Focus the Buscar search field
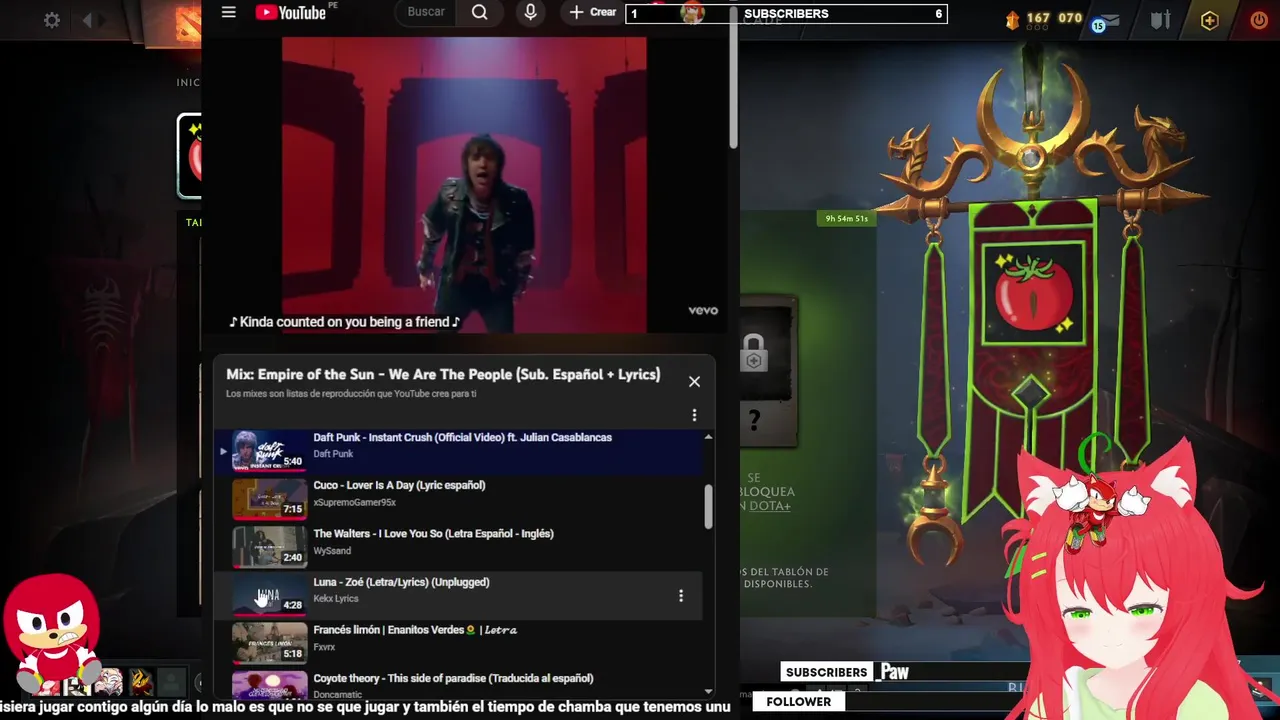The height and width of the screenshot is (720, 1280). point(427,12)
